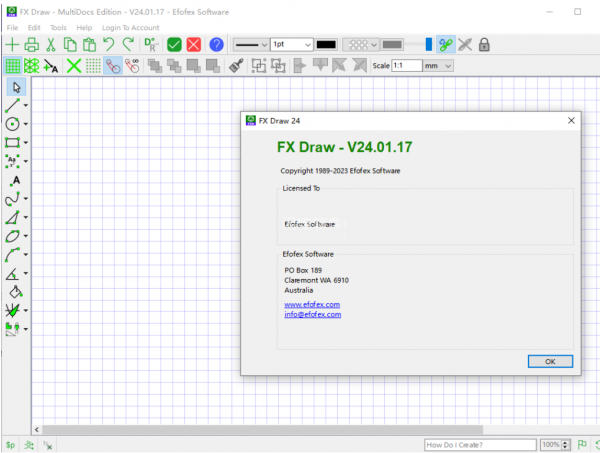Select the circle drawing tool
The image size is (600, 453).
click(12, 124)
